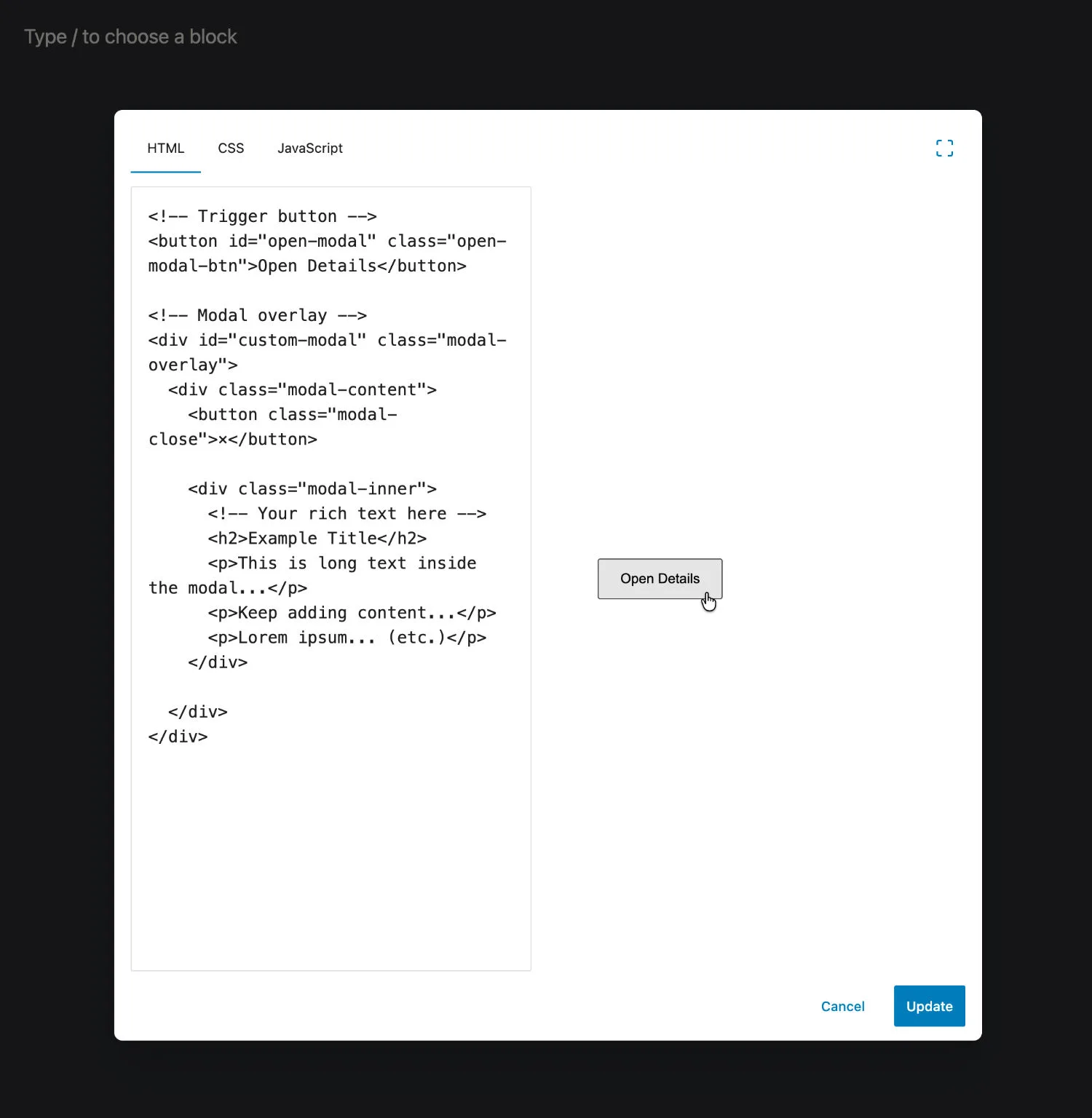Image resolution: width=1092 pixels, height=1118 pixels.
Task: Click the block placeholder reading Type to choose
Action: pos(130,36)
